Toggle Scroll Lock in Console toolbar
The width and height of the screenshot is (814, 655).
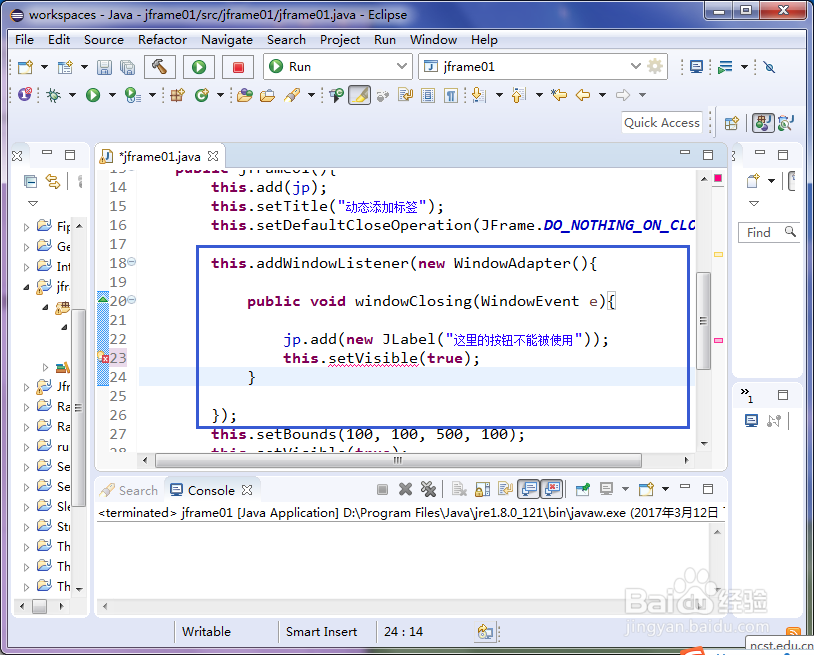point(482,489)
